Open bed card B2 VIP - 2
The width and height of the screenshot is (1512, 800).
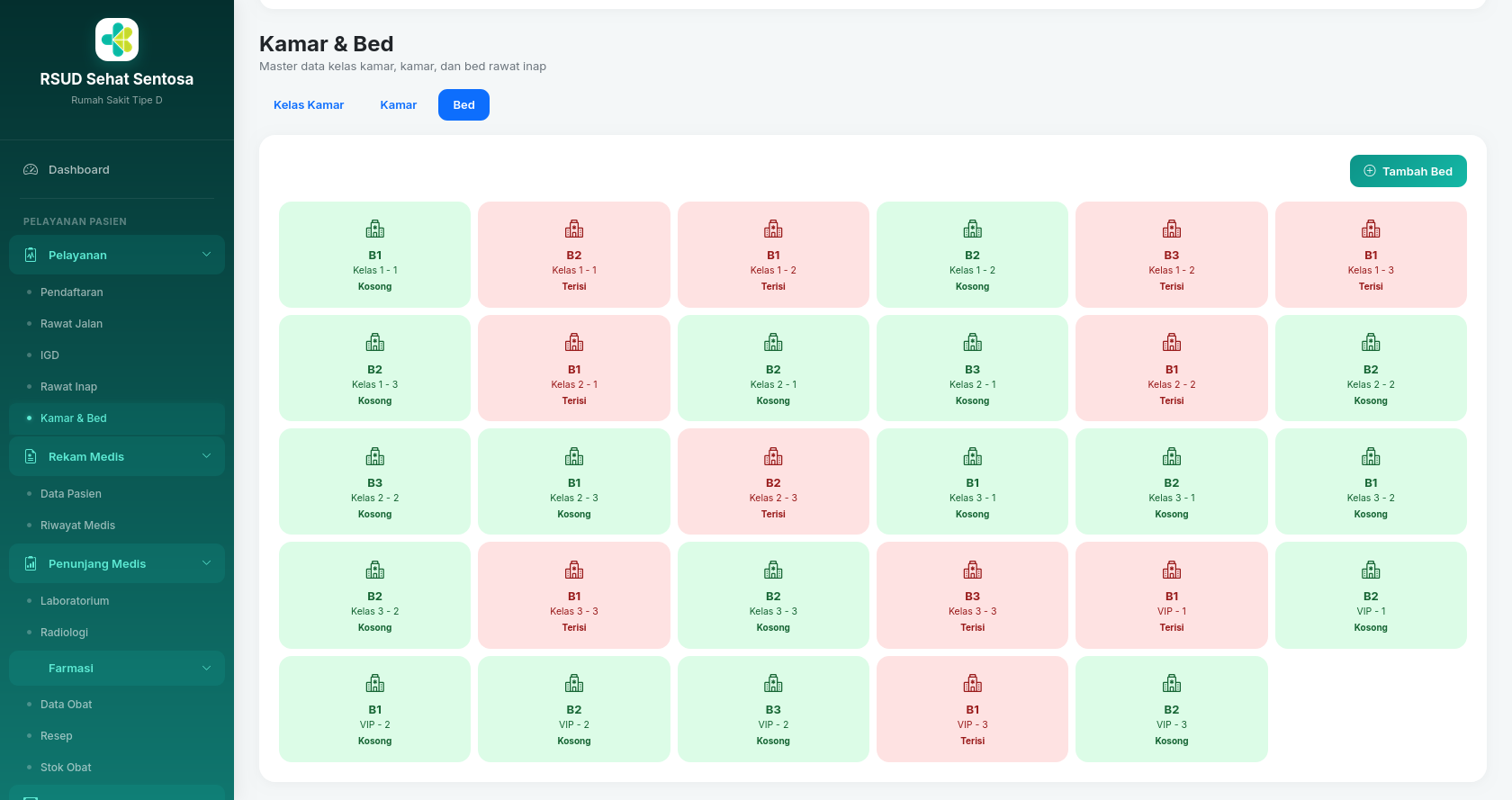[x=574, y=709]
